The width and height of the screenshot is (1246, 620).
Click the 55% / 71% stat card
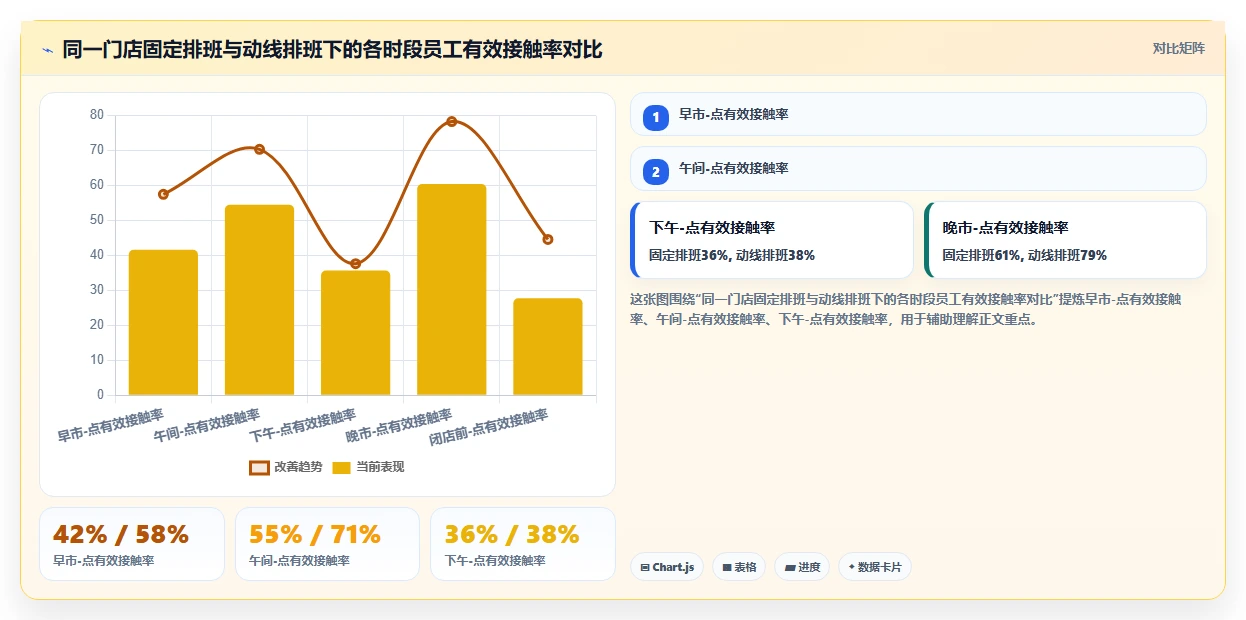pos(327,544)
